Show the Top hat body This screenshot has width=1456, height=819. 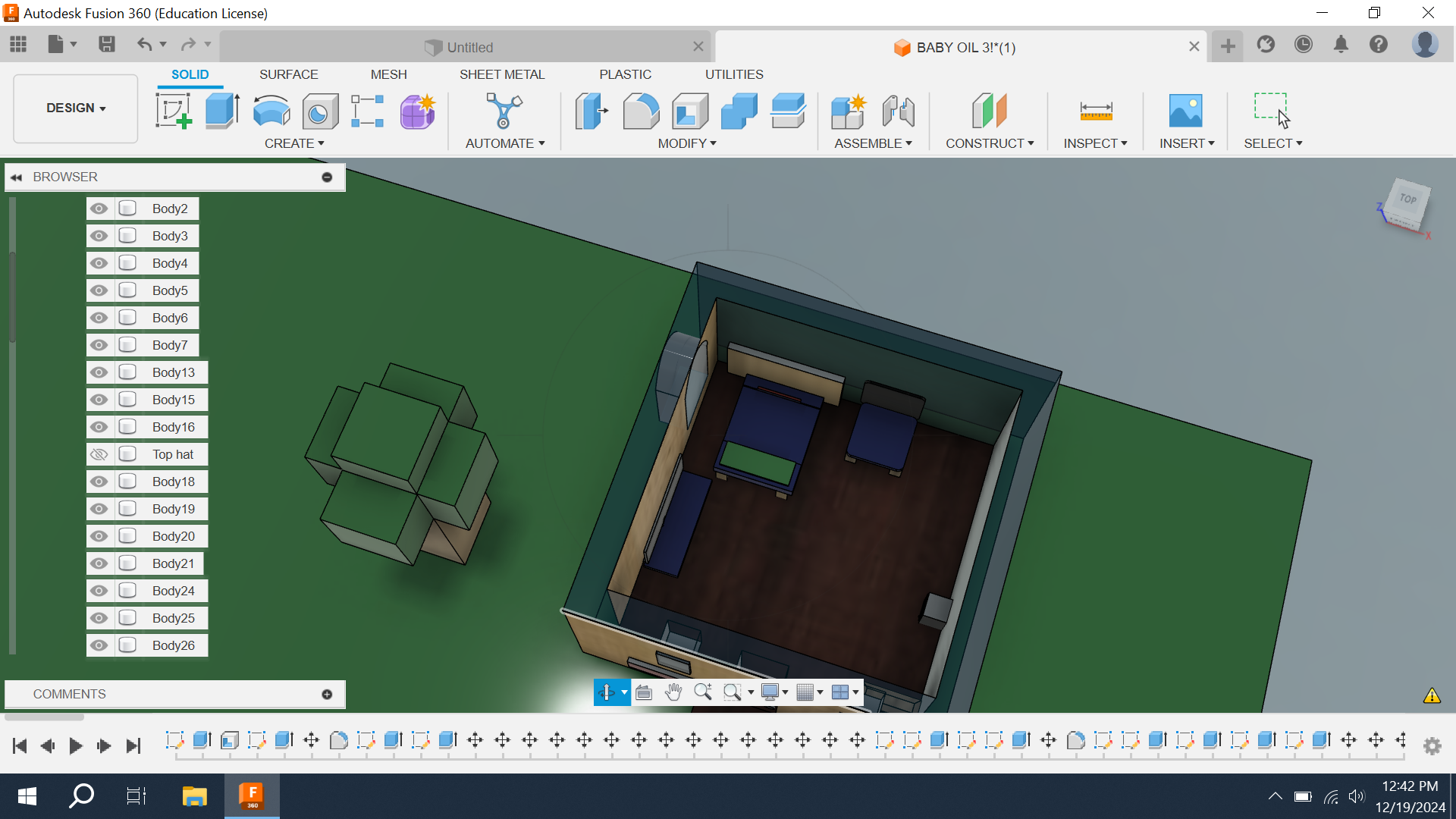click(x=99, y=454)
